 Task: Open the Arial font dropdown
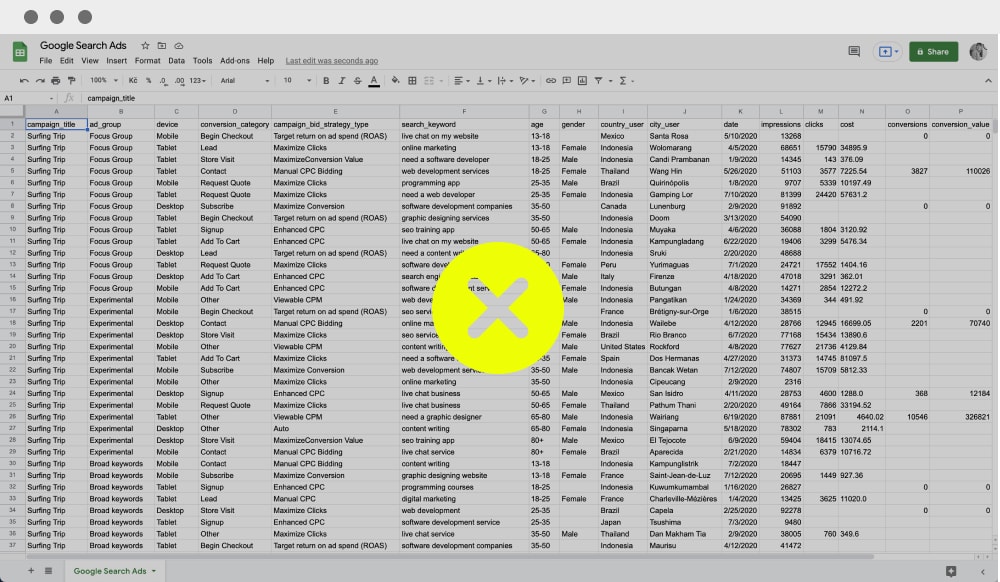pyautogui.click(x=245, y=81)
